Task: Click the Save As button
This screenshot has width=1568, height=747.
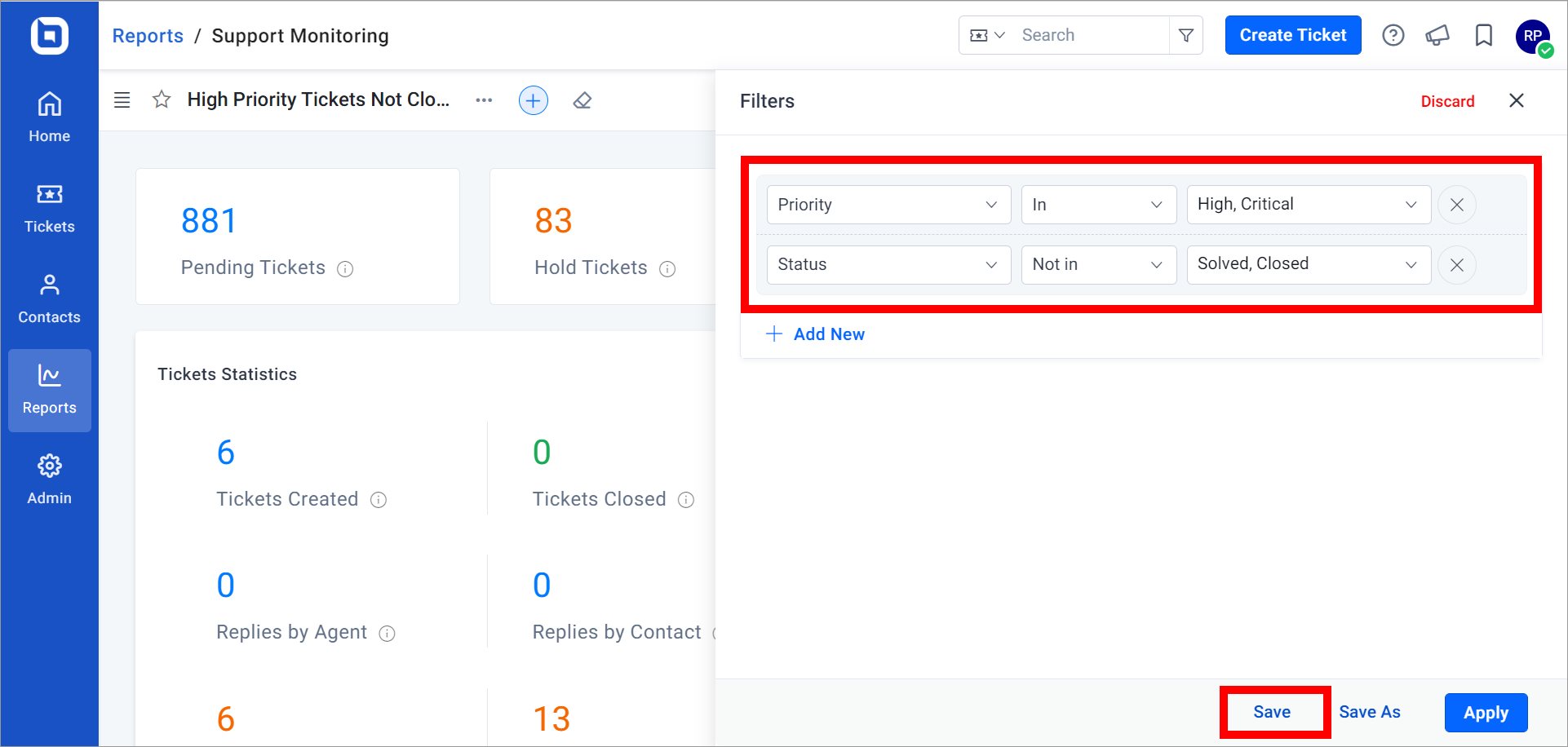Action: 1370,712
